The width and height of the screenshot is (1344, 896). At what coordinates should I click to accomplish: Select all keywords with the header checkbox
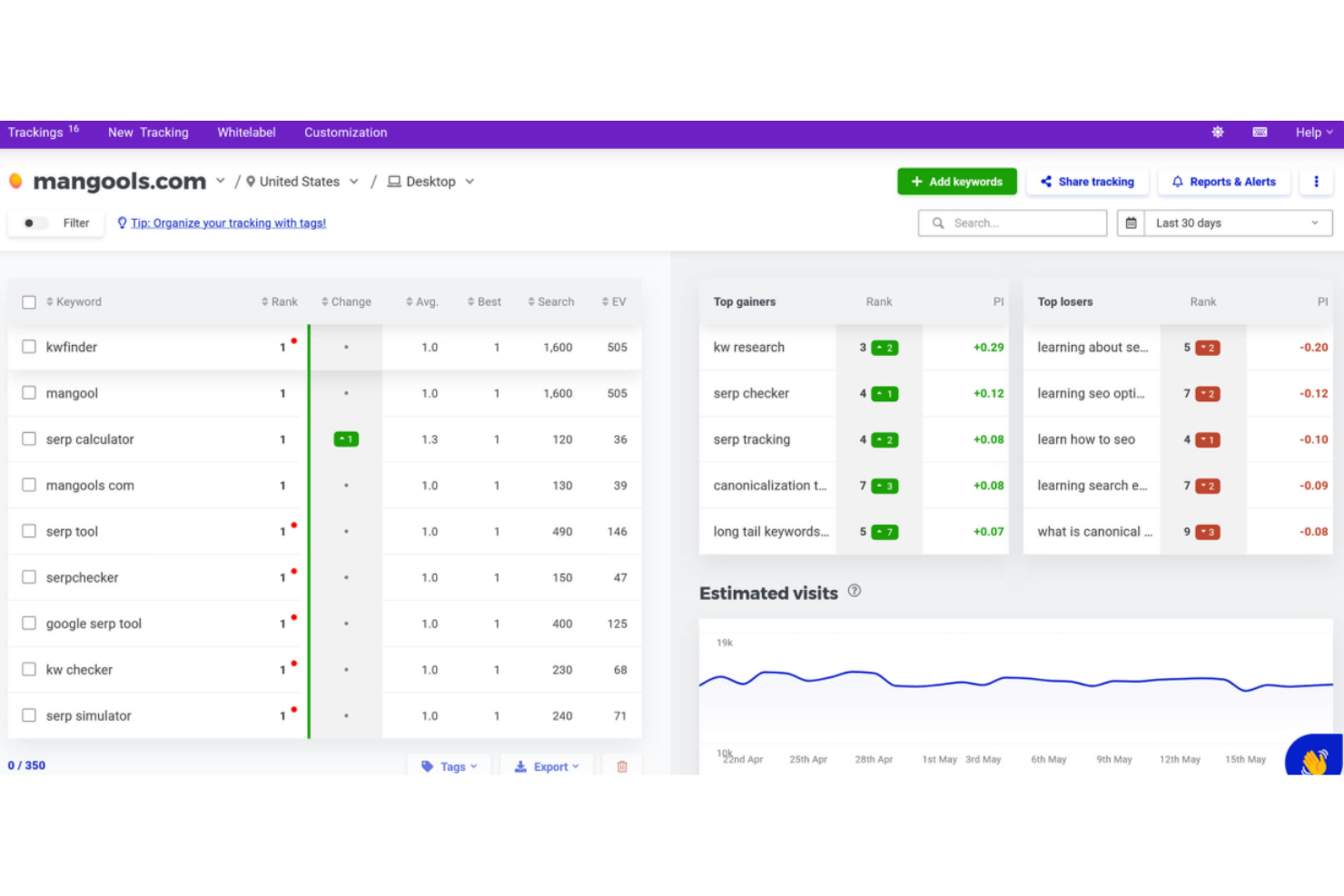click(28, 301)
